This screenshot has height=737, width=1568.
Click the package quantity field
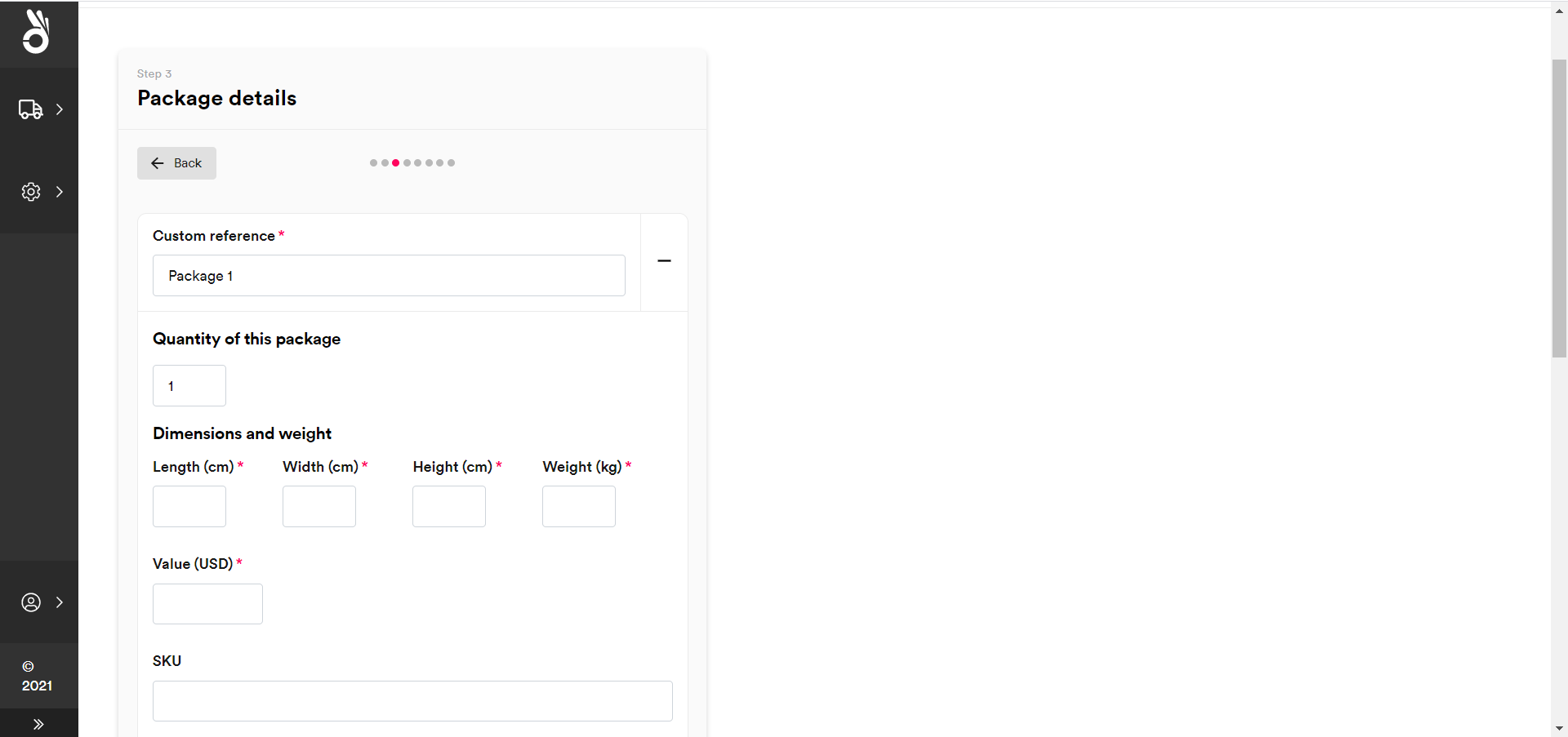coord(189,386)
